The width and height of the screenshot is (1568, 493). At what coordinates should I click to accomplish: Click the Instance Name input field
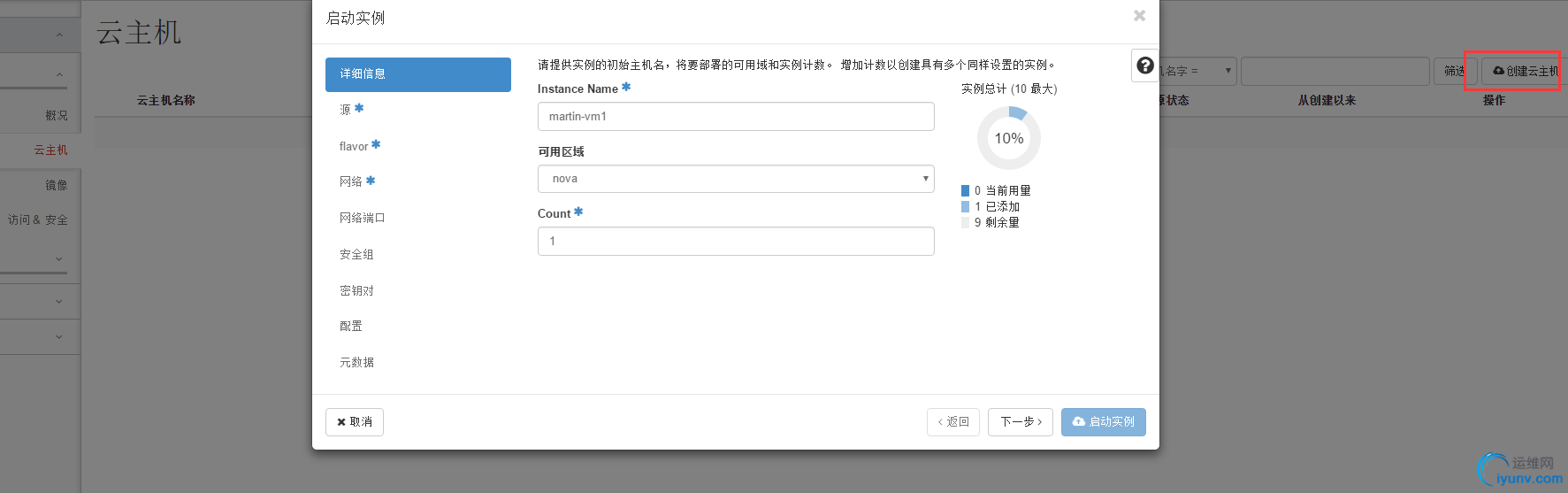point(736,117)
